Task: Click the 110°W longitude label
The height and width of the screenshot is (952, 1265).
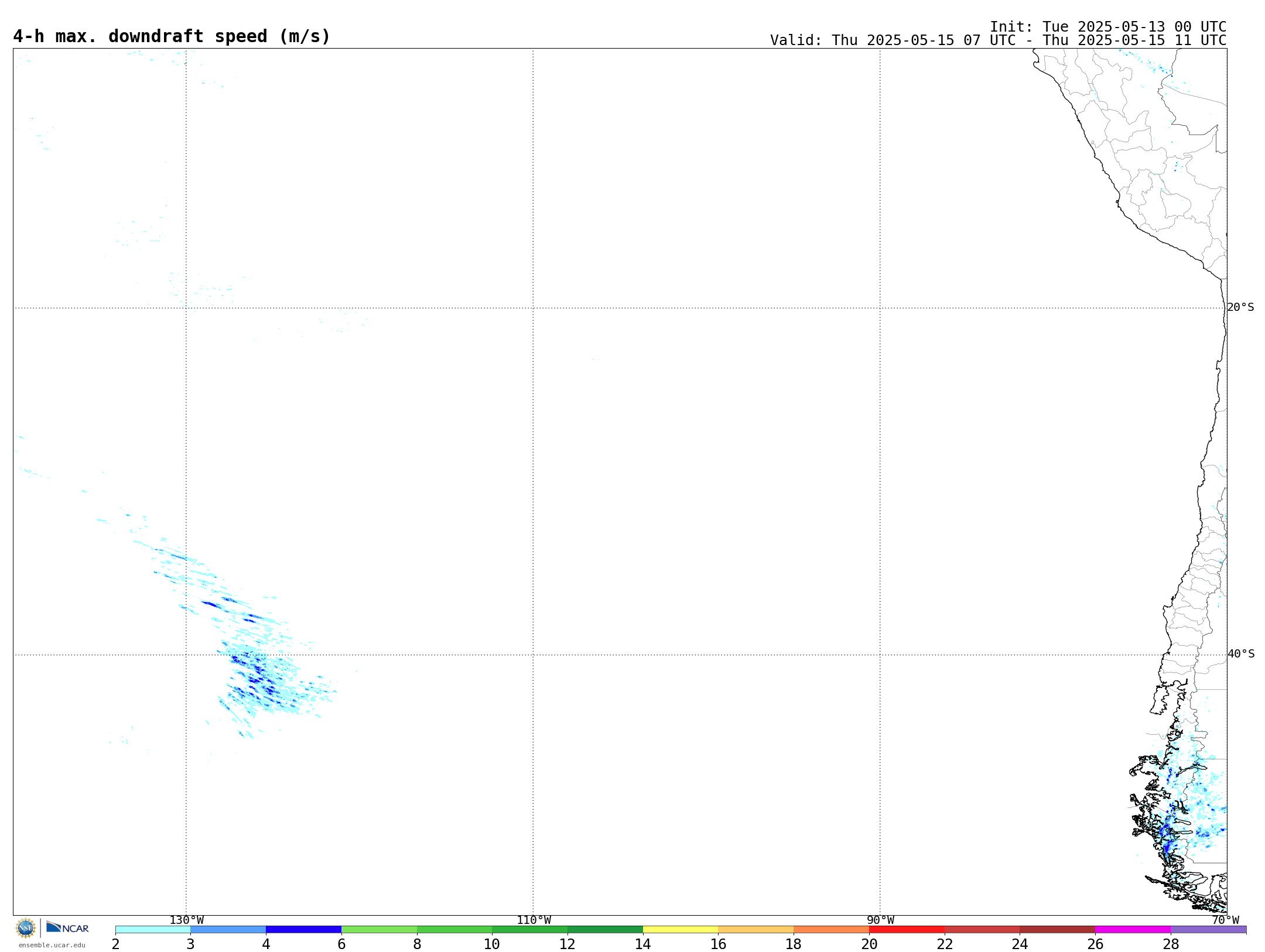Action: (534, 920)
